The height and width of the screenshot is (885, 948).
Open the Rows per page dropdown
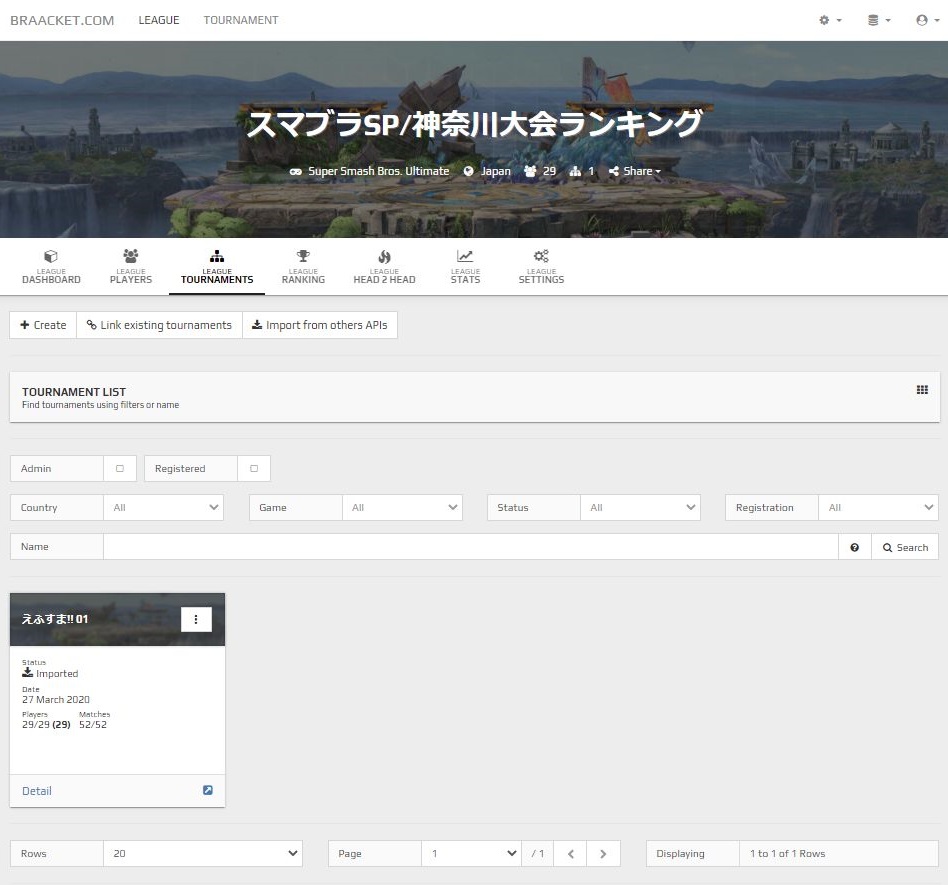pos(203,854)
